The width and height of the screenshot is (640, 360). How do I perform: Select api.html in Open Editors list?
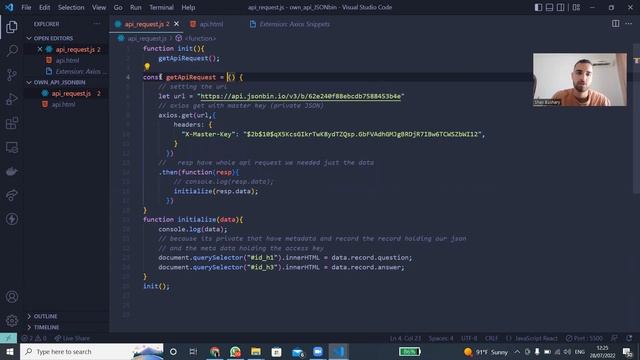[67, 60]
